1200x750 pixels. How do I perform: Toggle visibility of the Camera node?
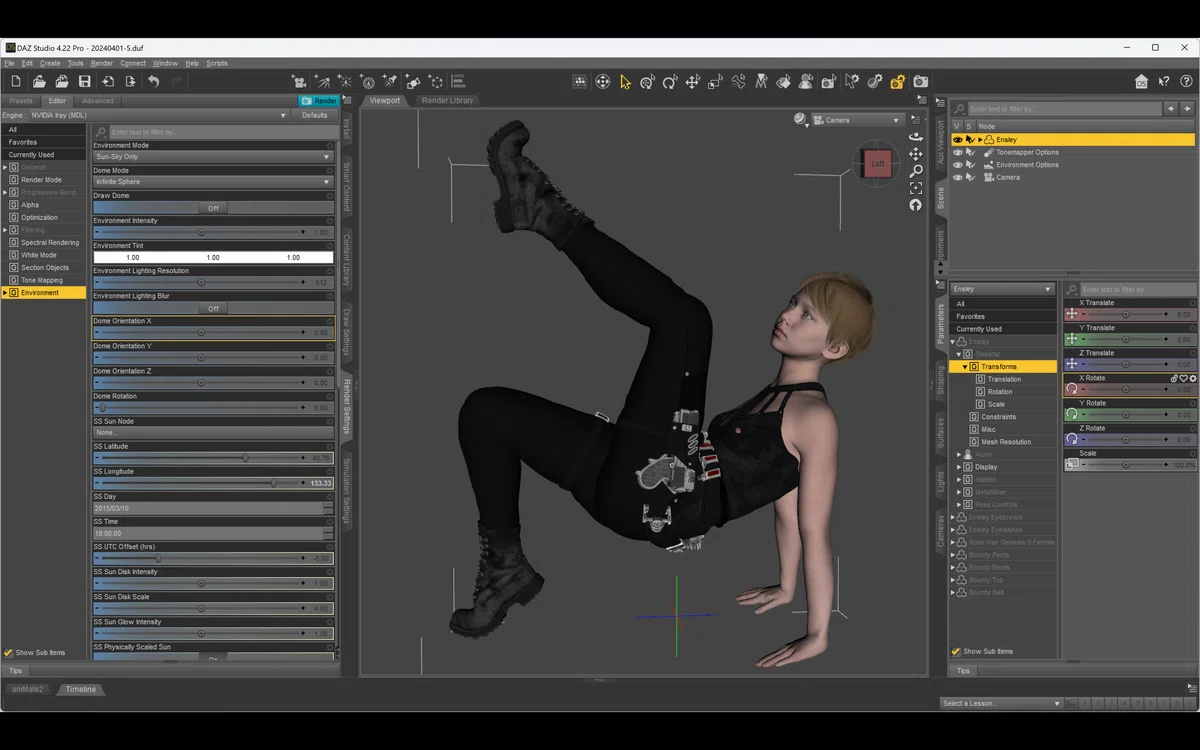[957, 177]
